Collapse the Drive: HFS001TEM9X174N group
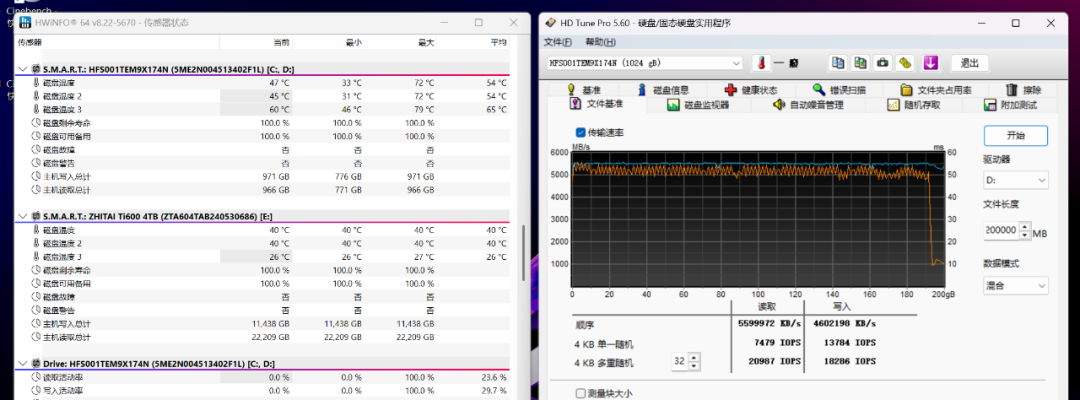Screen dimensions: 1080x400 [x=23, y=364]
